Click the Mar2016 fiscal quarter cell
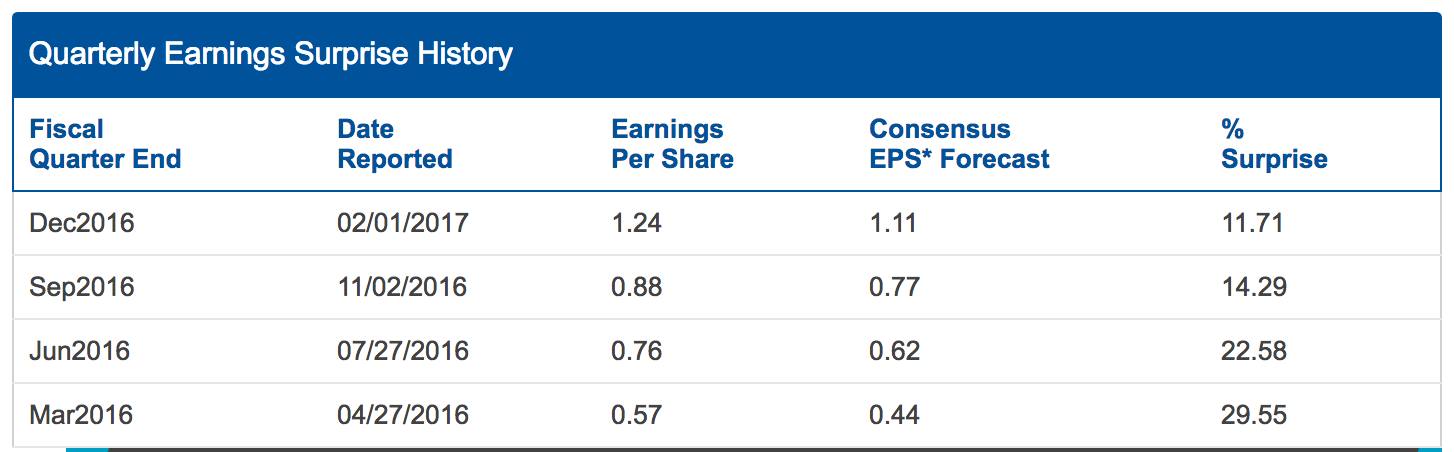The width and height of the screenshot is (1454, 452). click(x=81, y=414)
